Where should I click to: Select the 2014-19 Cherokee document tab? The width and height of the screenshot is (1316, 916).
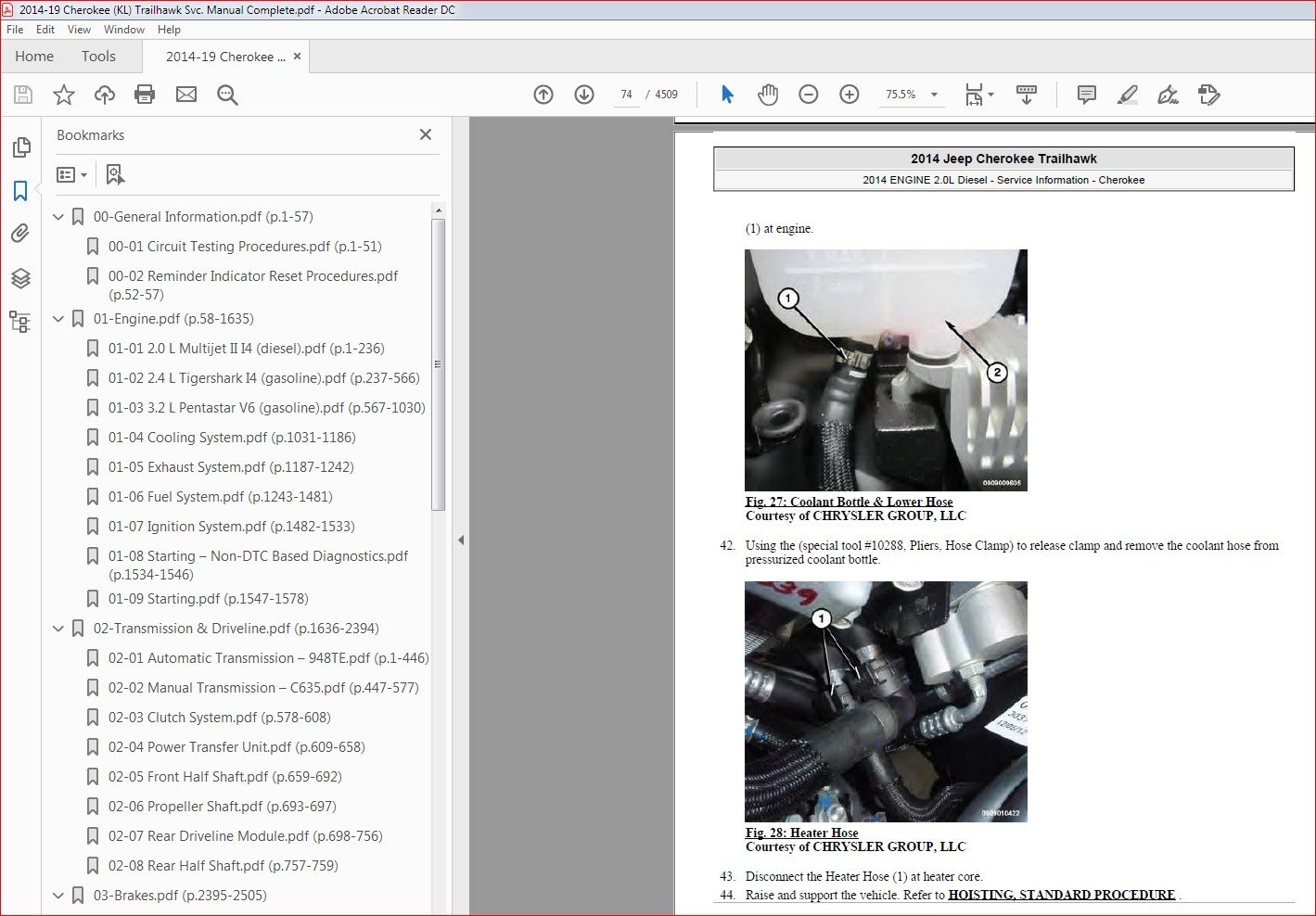pyautogui.click(x=225, y=57)
